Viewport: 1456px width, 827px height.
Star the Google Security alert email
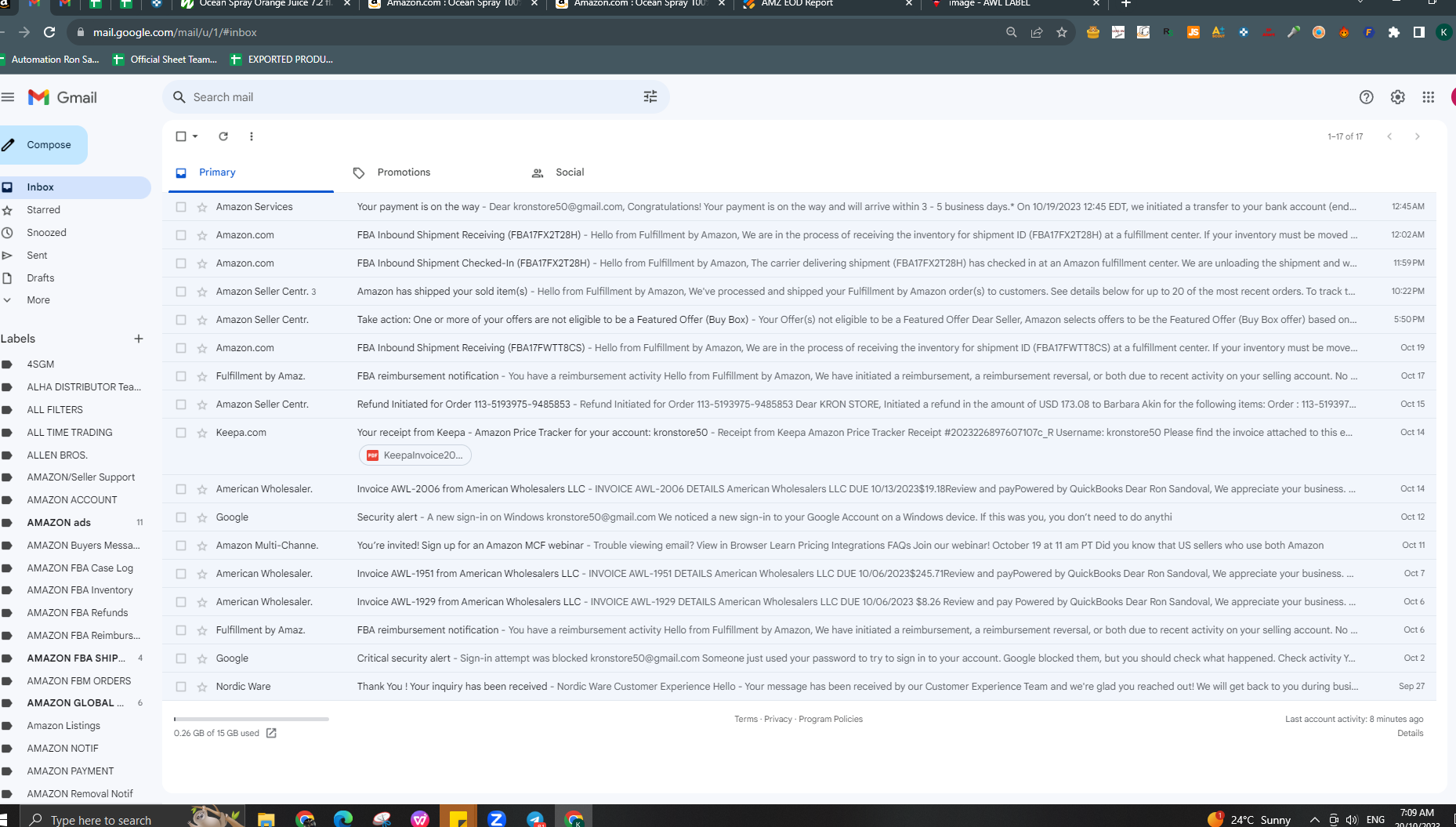(x=202, y=517)
